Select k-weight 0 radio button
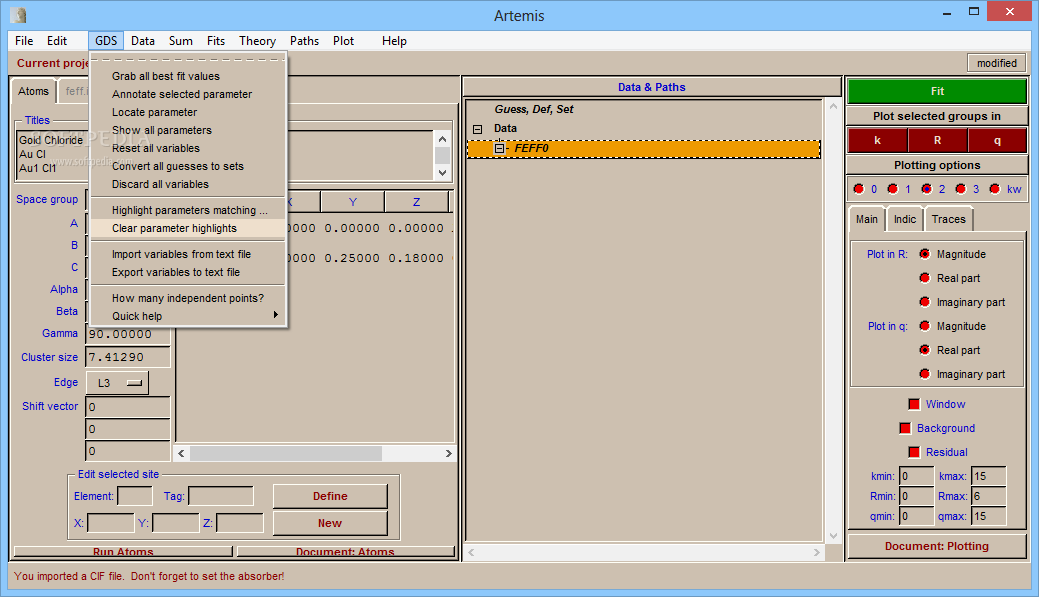Screen dimensions: 1039x597 click(x=859, y=189)
